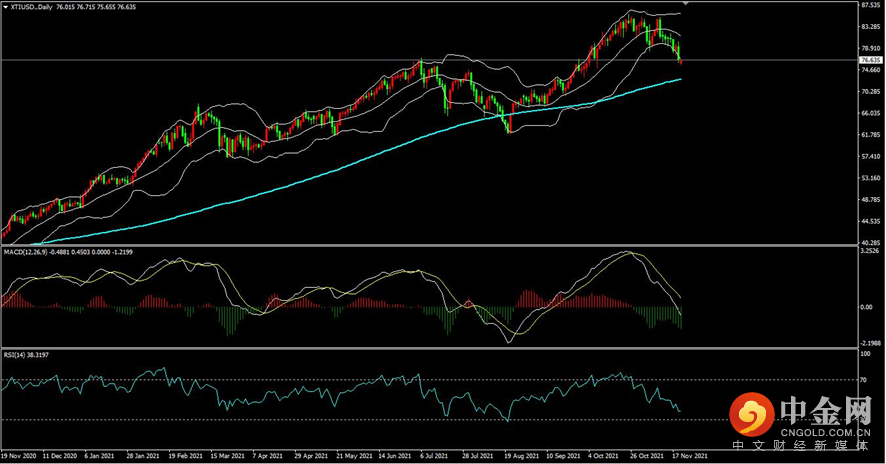886x464 pixels.
Task: Select the 6 Jan 2021 date label
Action: coord(99,456)
